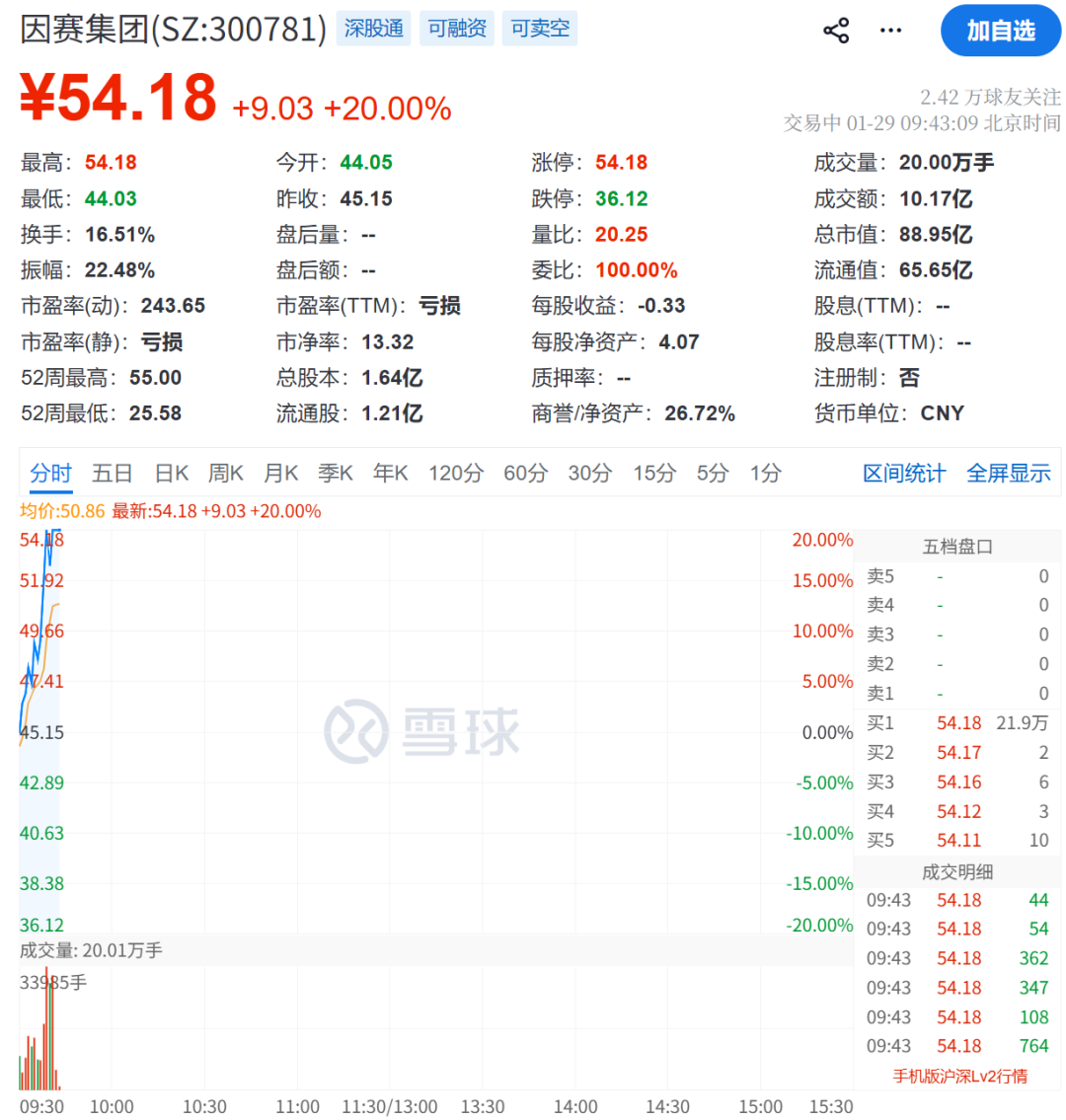Image resolution: width=1066 pixels, height=1120 pixels.
Task: Select the 1分 one-minute chart
Action: pos(764,473)
